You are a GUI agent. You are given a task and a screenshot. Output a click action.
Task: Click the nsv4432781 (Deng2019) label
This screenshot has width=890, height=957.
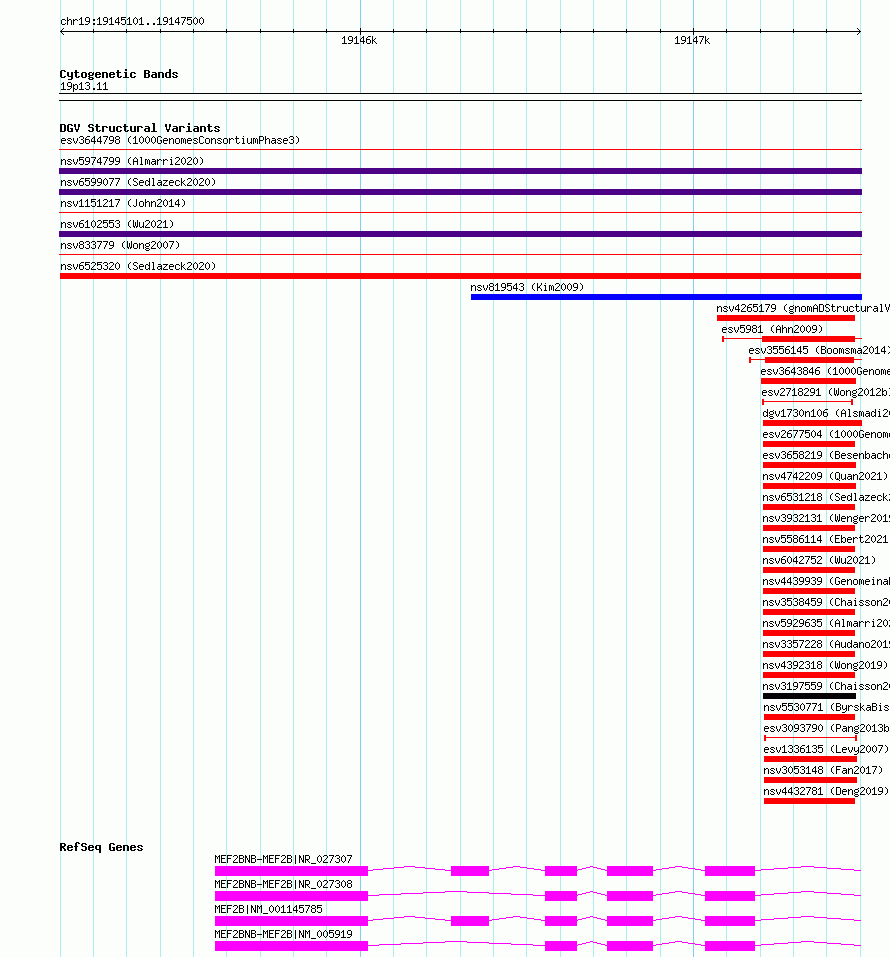pos(826,791)
